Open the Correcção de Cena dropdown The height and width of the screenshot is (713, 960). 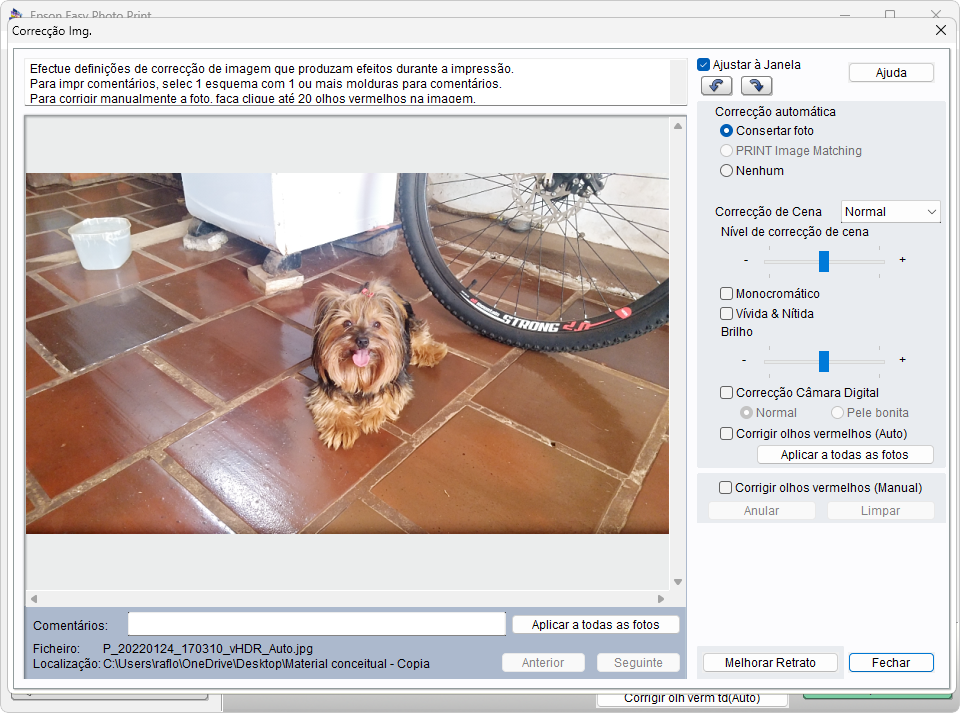tap(890, 212)
